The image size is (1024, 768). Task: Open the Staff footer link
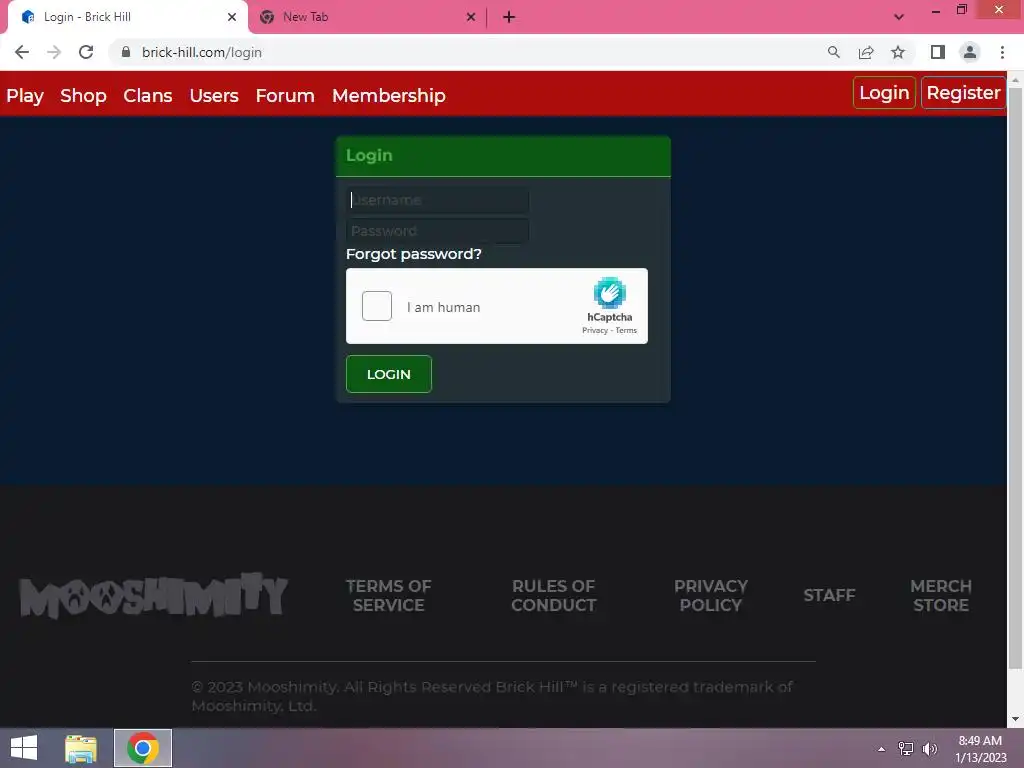coord(829,595)
